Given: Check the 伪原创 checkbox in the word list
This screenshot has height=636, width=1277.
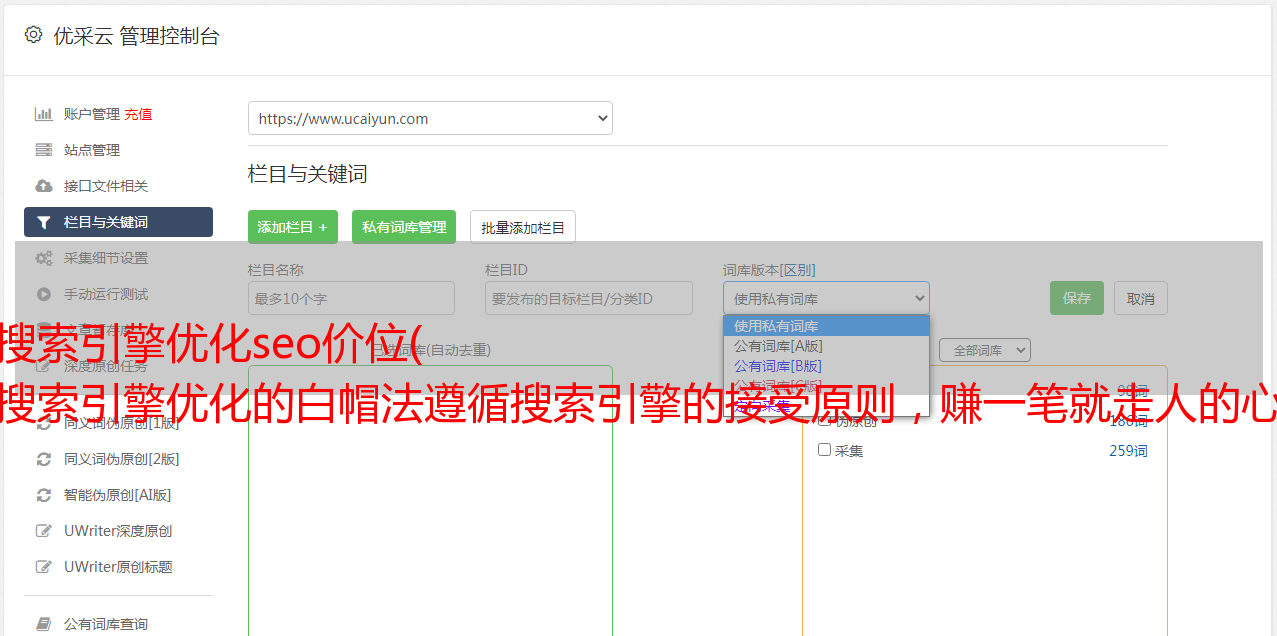Looking at the screenshot, I should point(825,420).
